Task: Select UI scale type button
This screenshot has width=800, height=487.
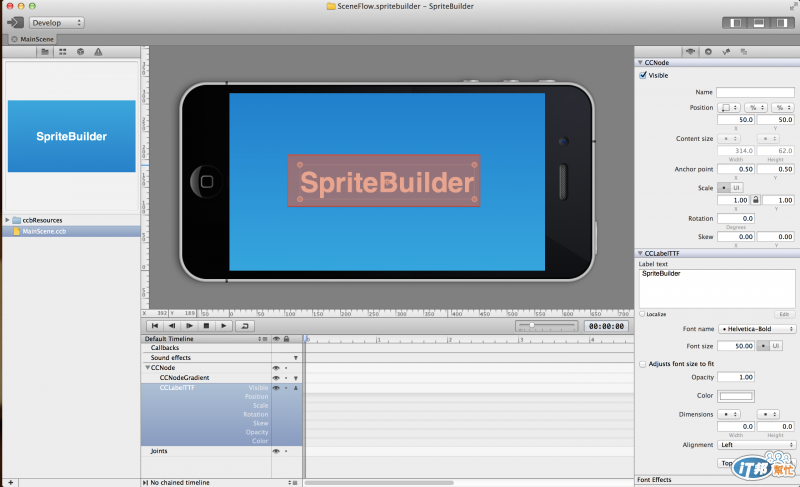Action: tap(736, 188)
